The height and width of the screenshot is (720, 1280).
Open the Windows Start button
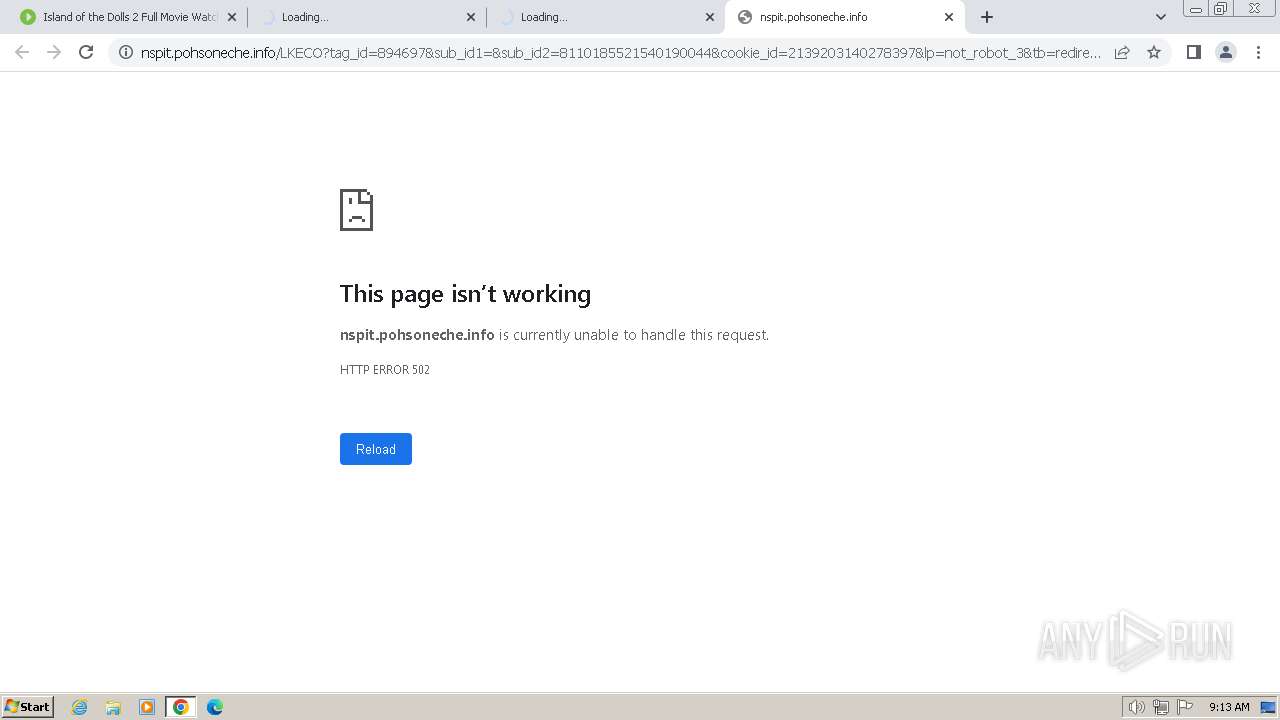pyautogui.click(x=28, y=707)
